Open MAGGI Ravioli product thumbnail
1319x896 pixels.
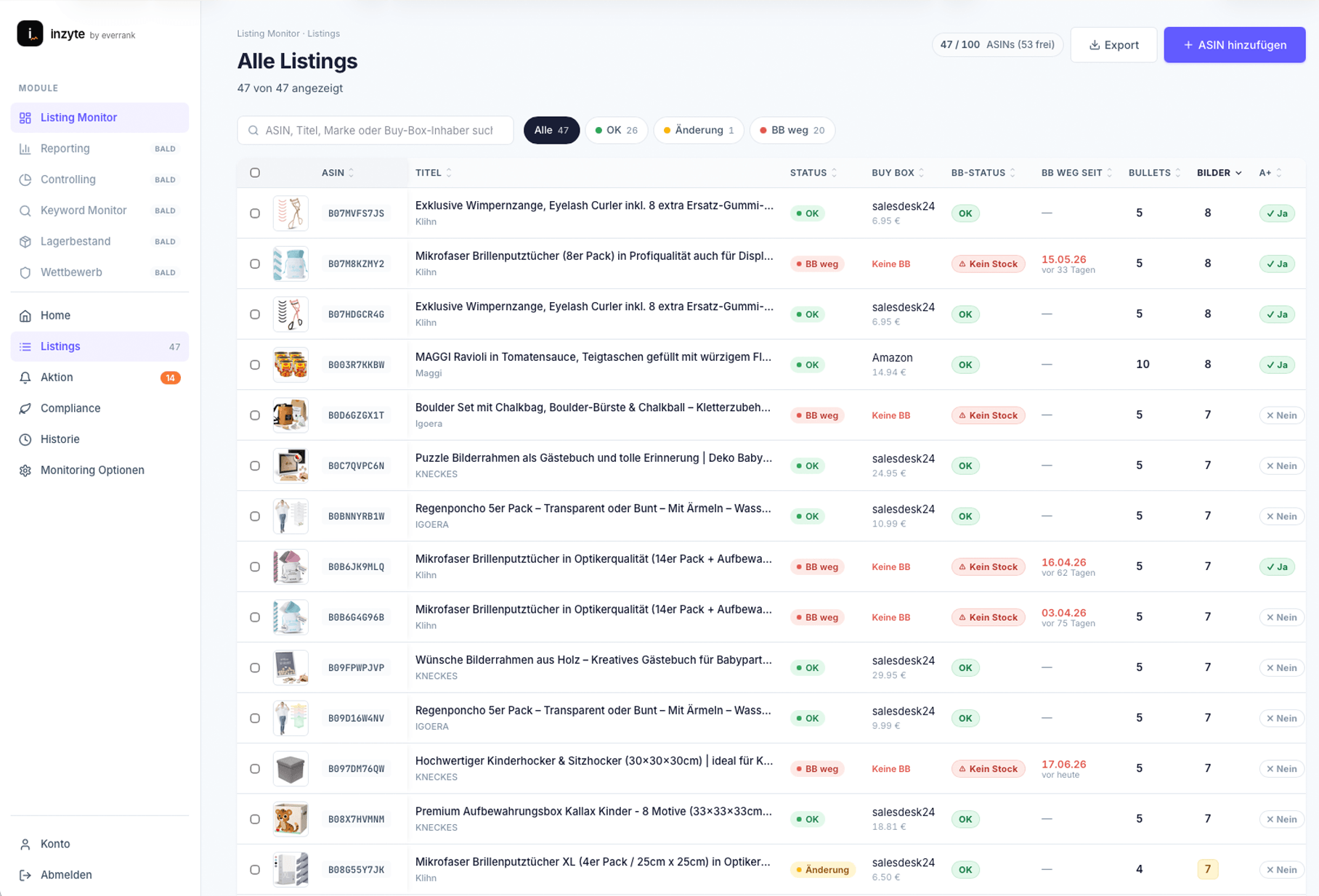coord(291,364)
